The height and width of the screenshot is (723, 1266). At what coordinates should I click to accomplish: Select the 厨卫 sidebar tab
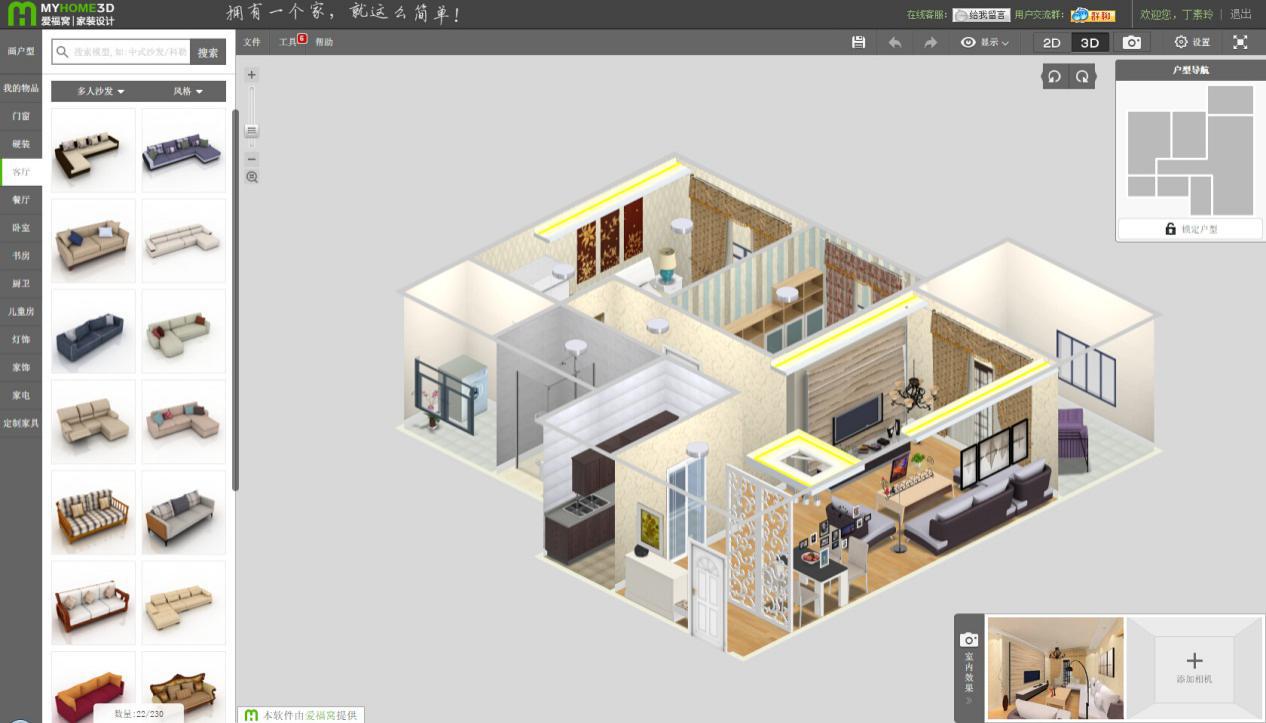click(x=21, y=284)
